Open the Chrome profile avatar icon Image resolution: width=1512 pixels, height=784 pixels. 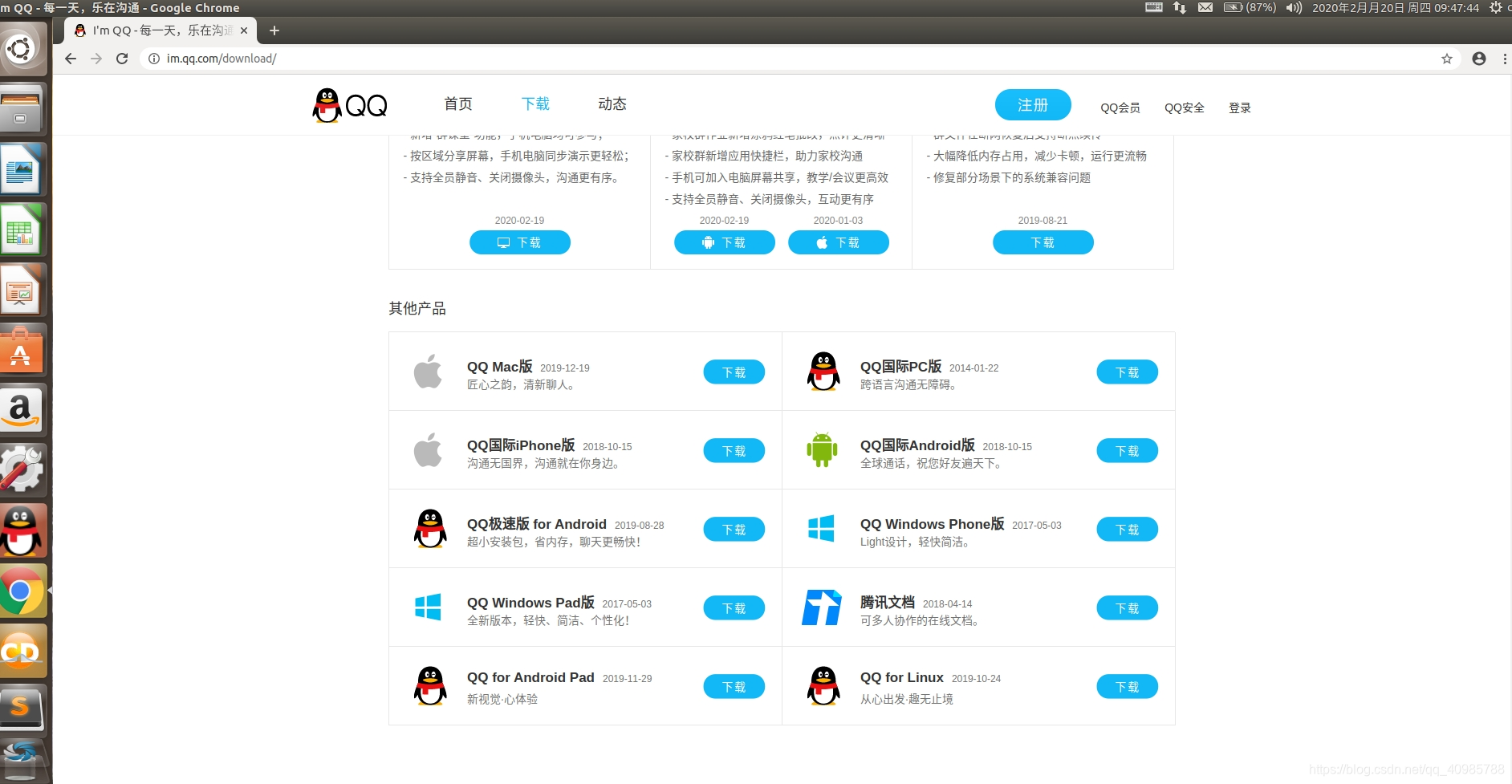1479,59
